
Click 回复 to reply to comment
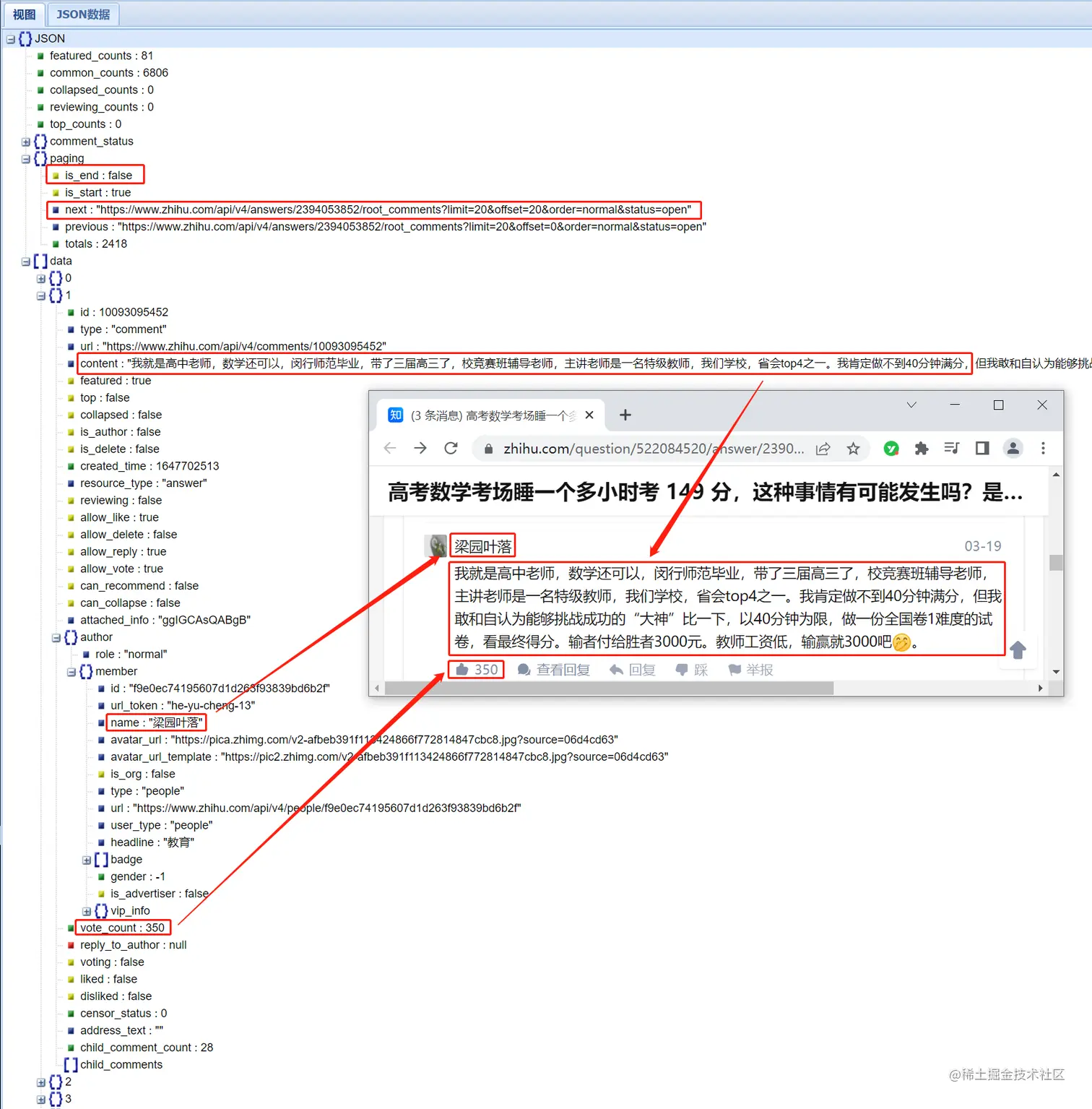point(633,670)
